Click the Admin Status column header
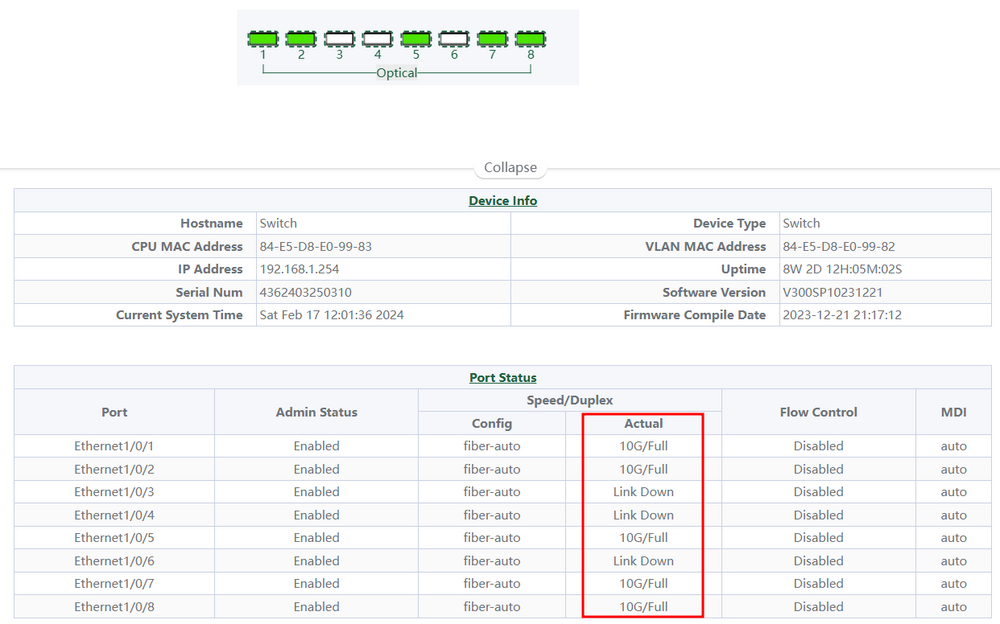The image size is (1000, 624). point(316,412)
